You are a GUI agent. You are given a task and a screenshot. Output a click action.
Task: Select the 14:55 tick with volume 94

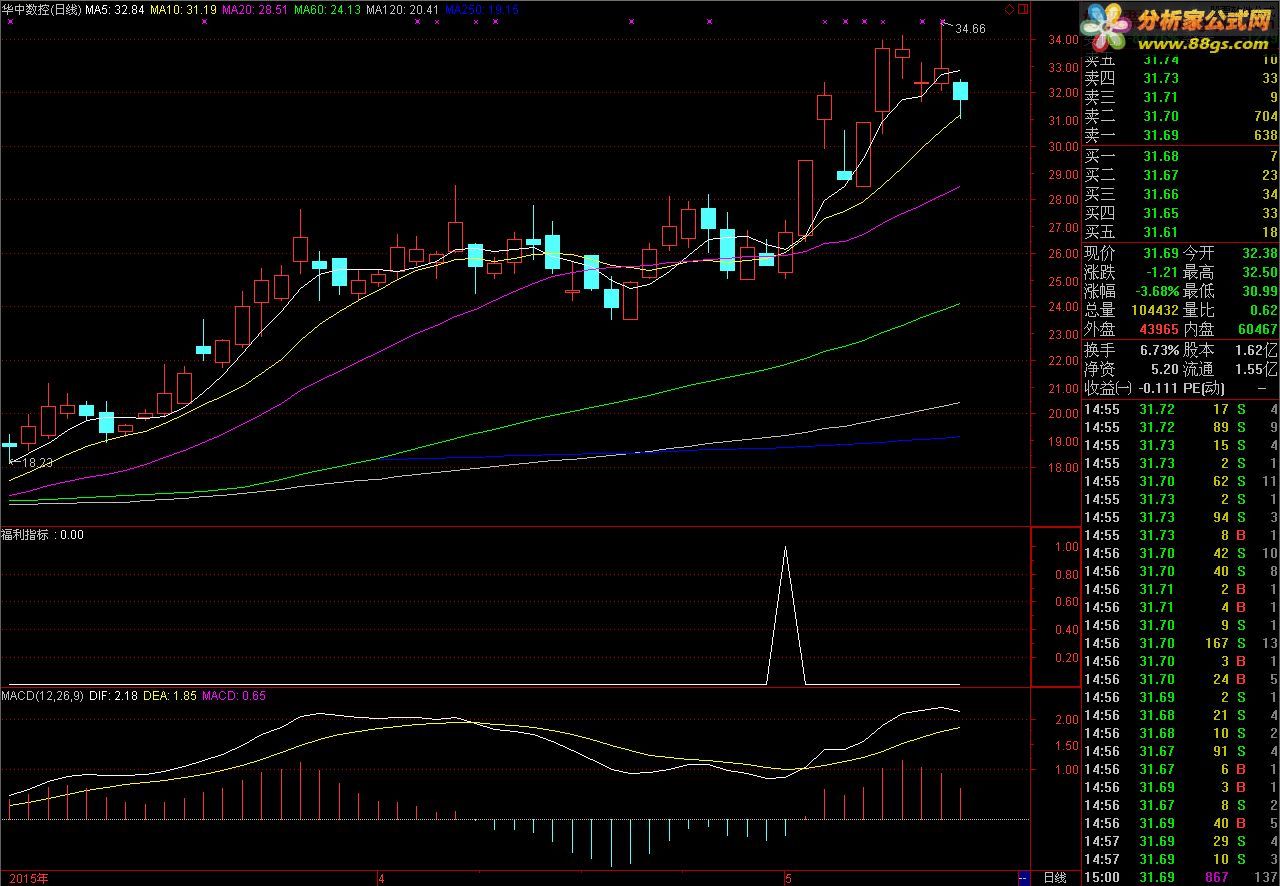[x=1181, y=517]
